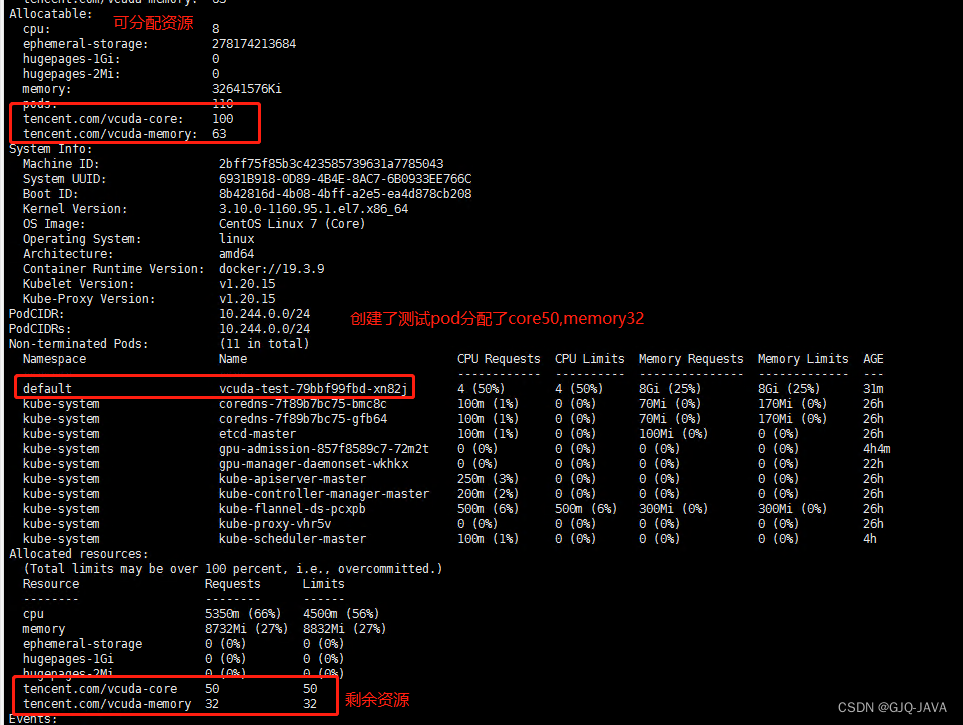Select pod kube-proxy-vhr5v
Viewport: 963px width, 725px height.
275,523
